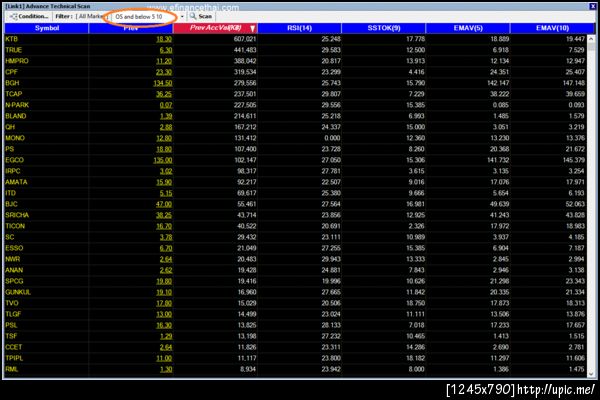The width and height of the screenshot is (600, 400).
Task: Sort by Symbol column header
Action: [x=47, y=28]
